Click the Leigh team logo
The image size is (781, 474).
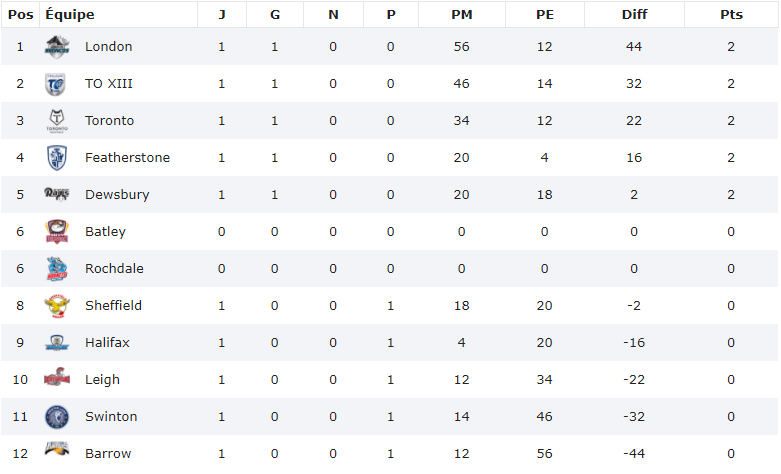pyautogui.click(x=57, y=380)
